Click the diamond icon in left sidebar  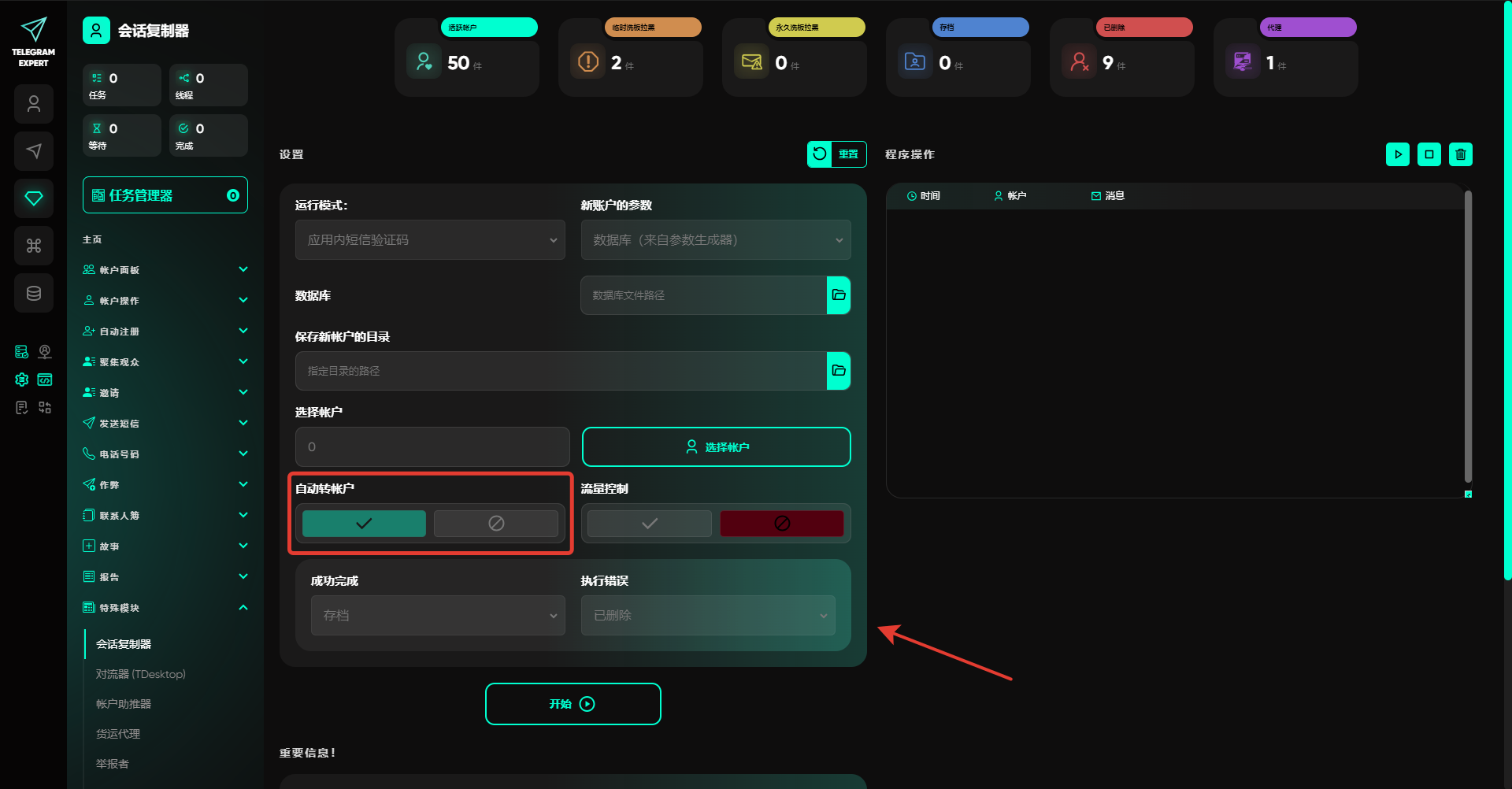coord(34,198)
